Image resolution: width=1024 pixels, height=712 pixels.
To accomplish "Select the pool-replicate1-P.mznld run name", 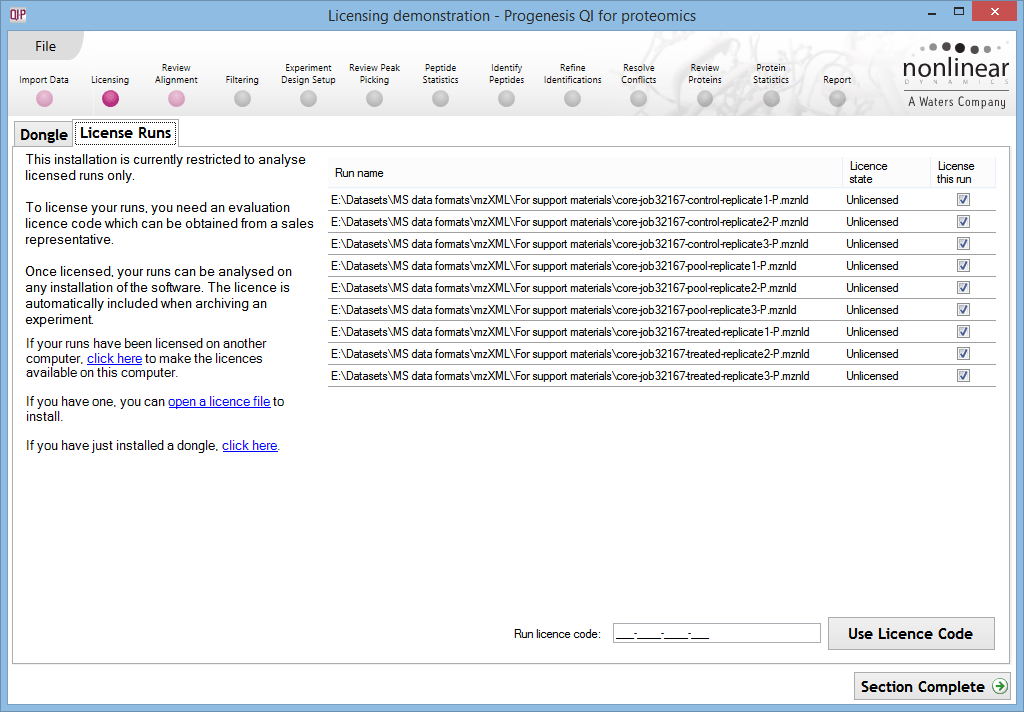I will [564, 266].
